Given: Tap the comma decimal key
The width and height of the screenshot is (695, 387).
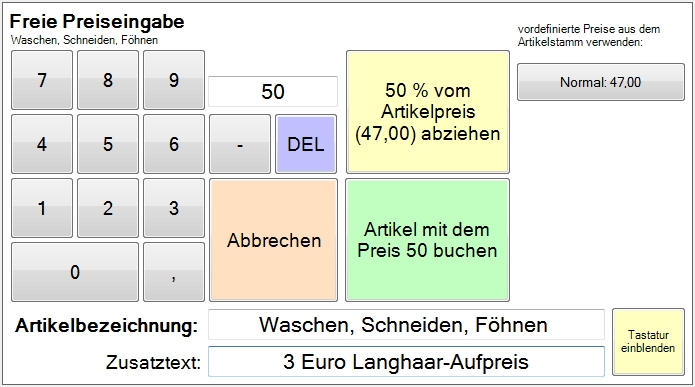Looking at the screenshot, I should (x=174, y=272).
